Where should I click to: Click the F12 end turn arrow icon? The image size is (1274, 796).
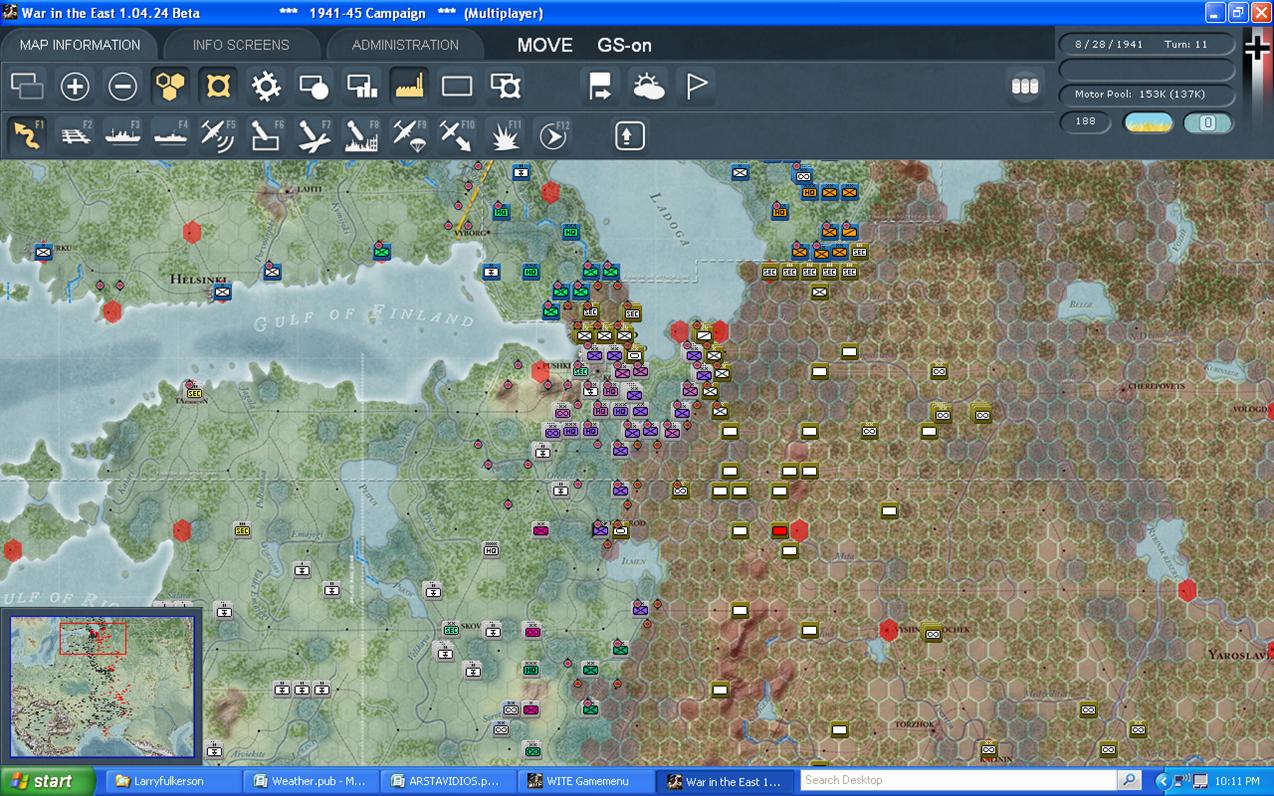pyautogui.click(x=553, y=135)
